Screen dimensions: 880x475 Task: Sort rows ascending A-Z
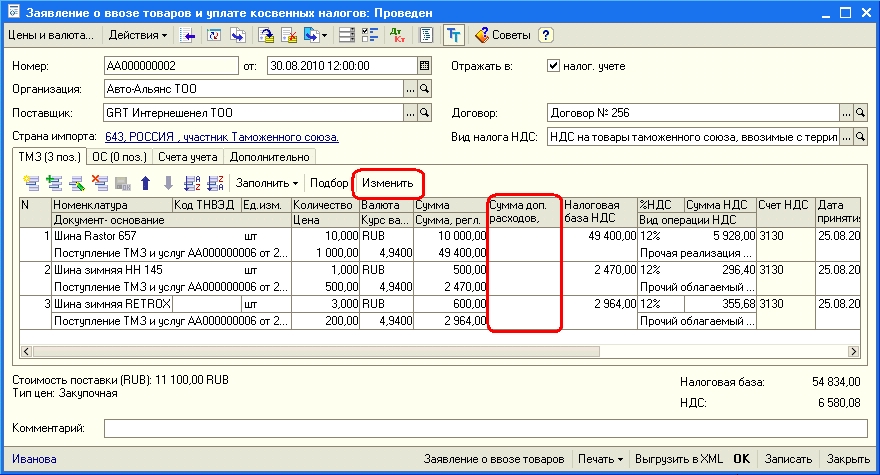[192, 183]
